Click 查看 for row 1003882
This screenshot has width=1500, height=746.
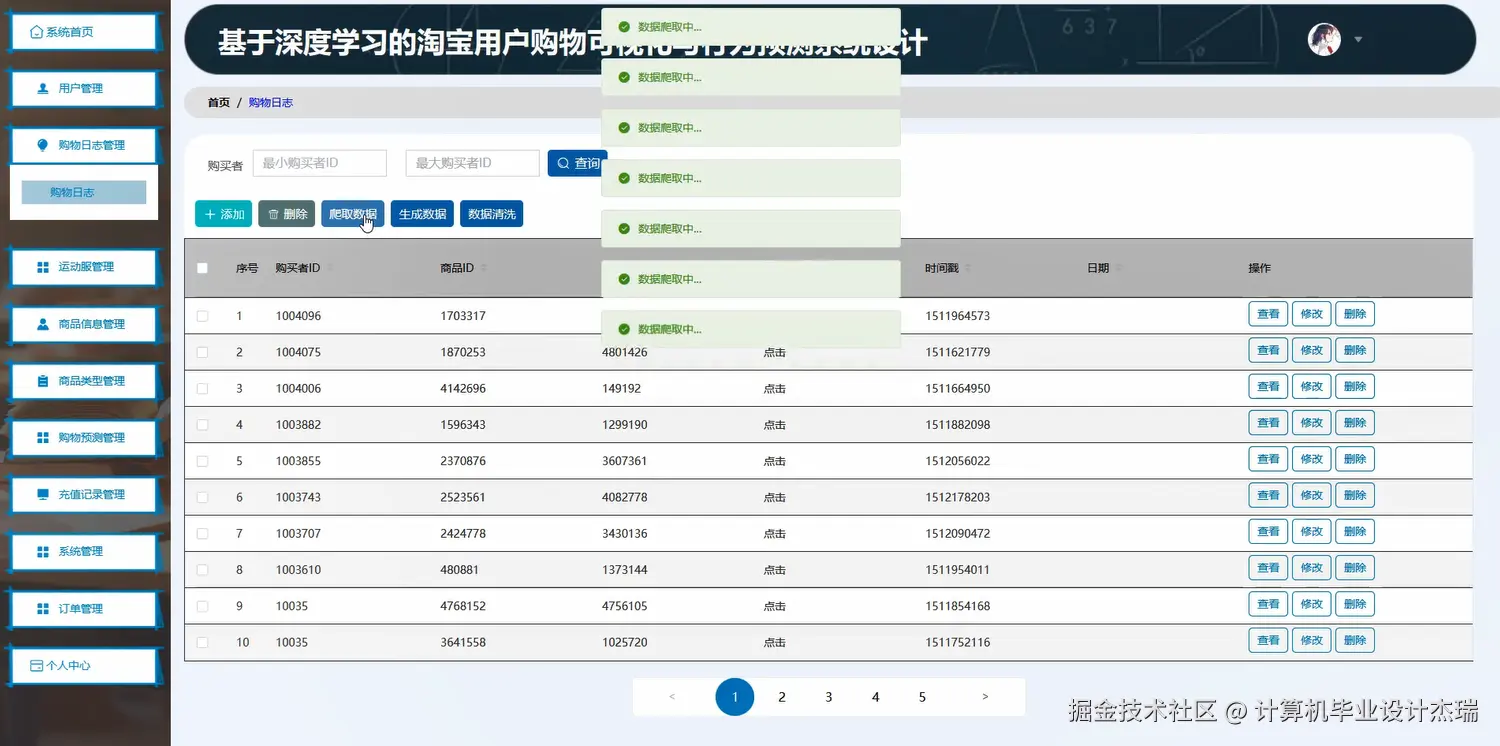(x=1268, y=423)
